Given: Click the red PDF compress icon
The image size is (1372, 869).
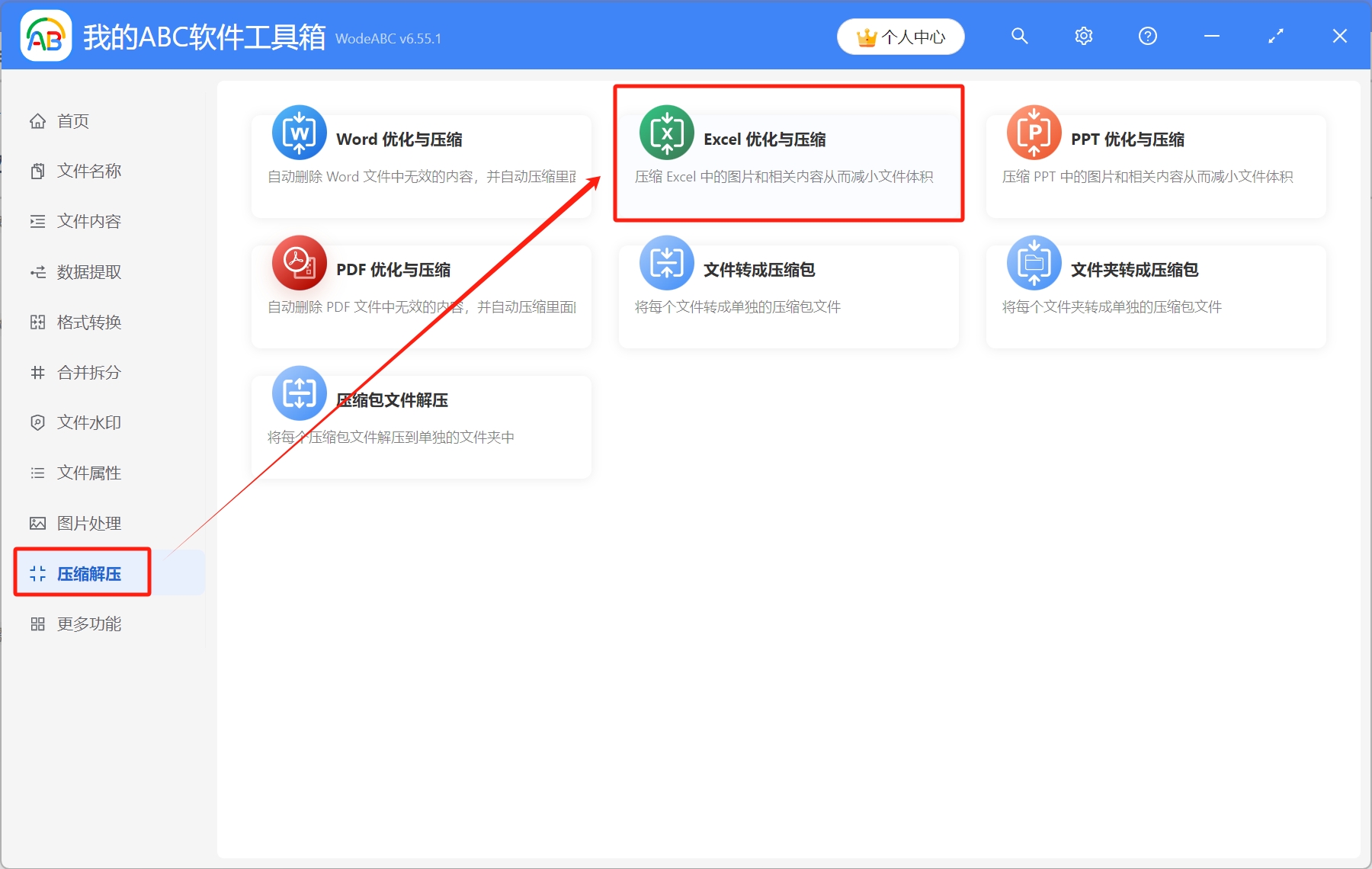Looking at the screenshot, I should [x=300, y=263].
